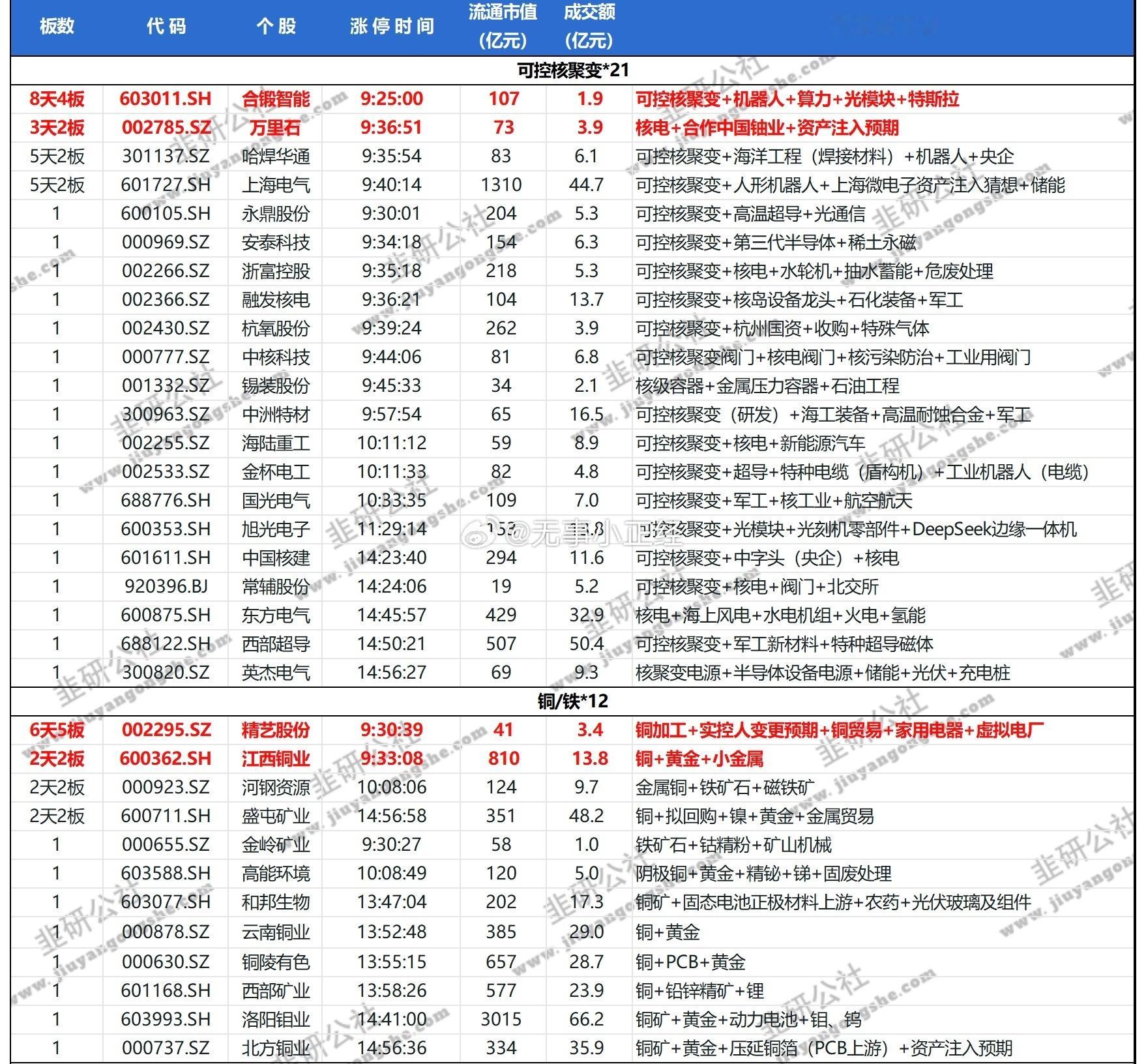Screen dimensions: 1146x1064
Task: Click the stock name 万里石
Action: click(x=276, y=127)
